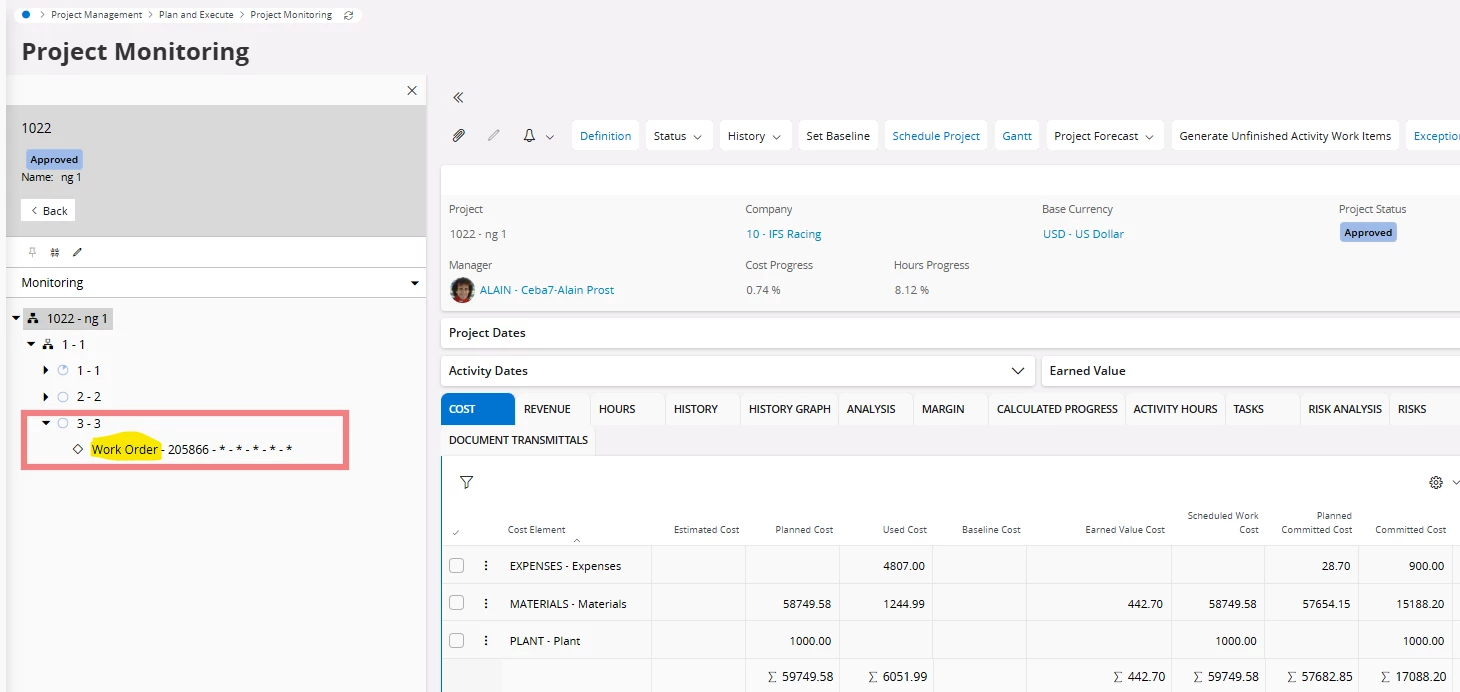Open the RISK ANALYSIS tab

click(x=1344, y=409)
